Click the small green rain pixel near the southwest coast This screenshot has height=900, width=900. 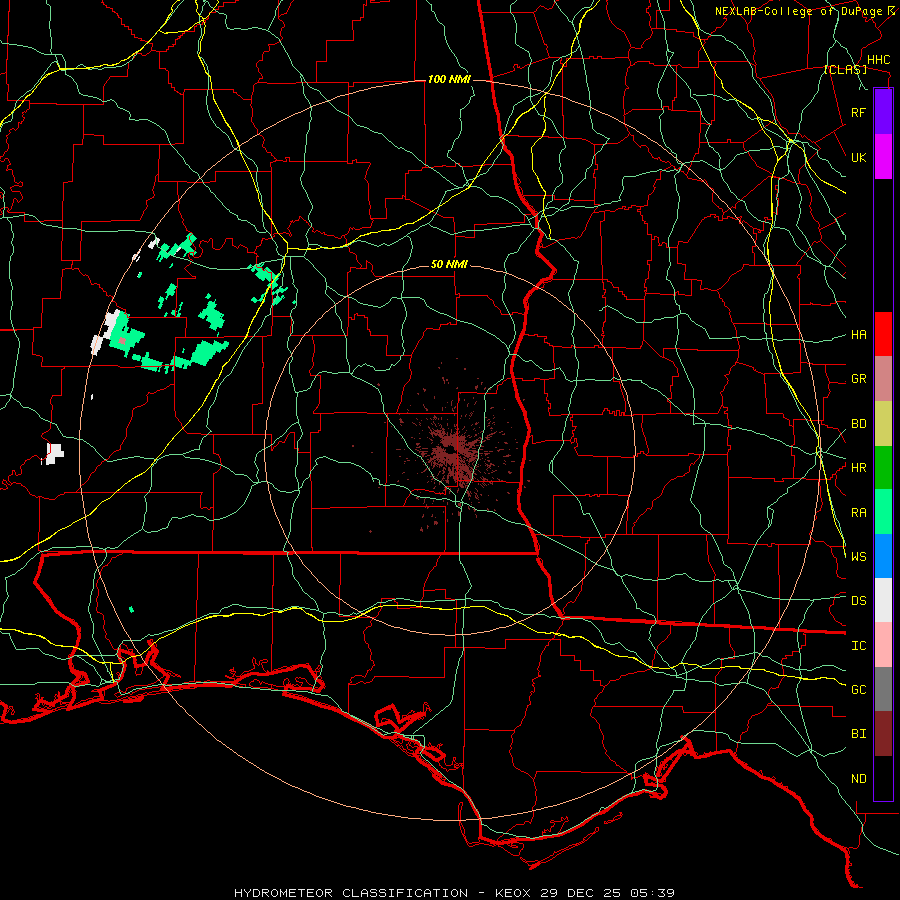pyautogui.click(x=131, y=609)
